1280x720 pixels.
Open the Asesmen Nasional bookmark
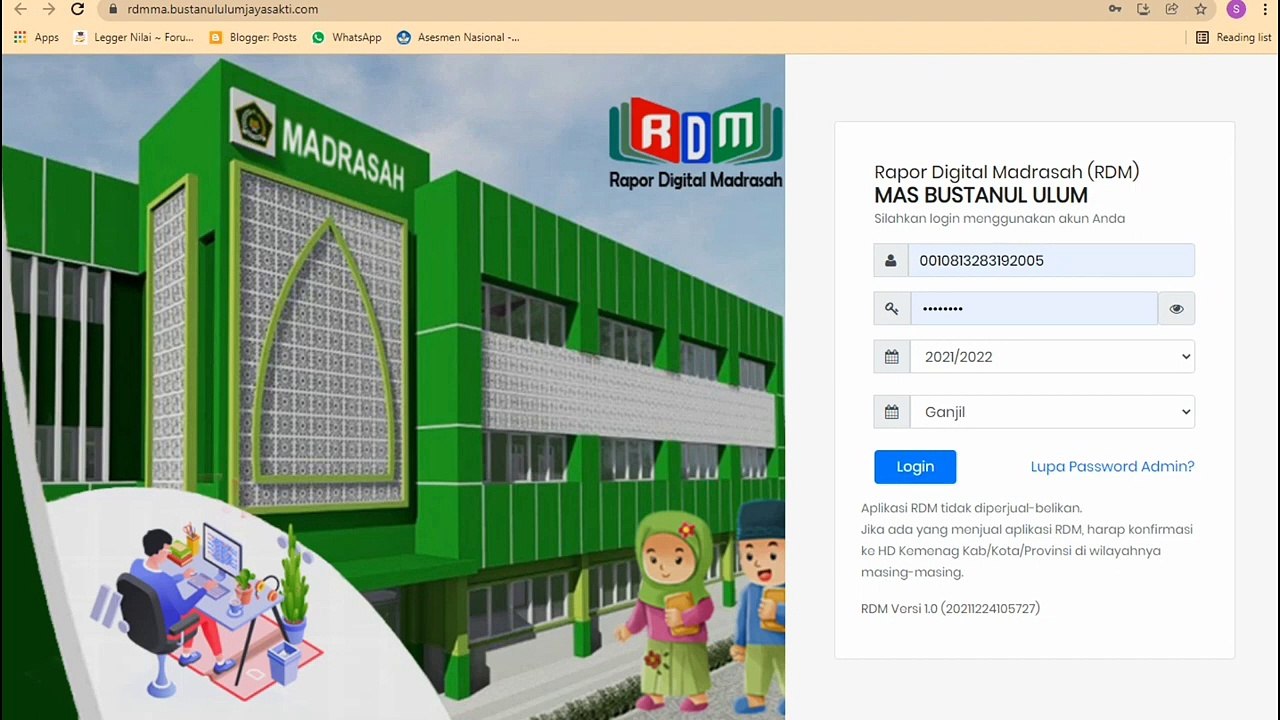pos(458,37)
